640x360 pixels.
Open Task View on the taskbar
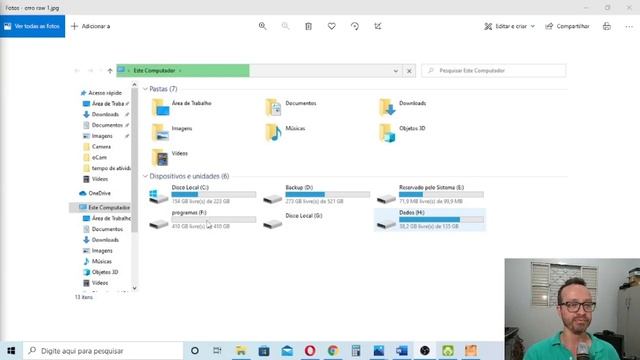[217, 351]
